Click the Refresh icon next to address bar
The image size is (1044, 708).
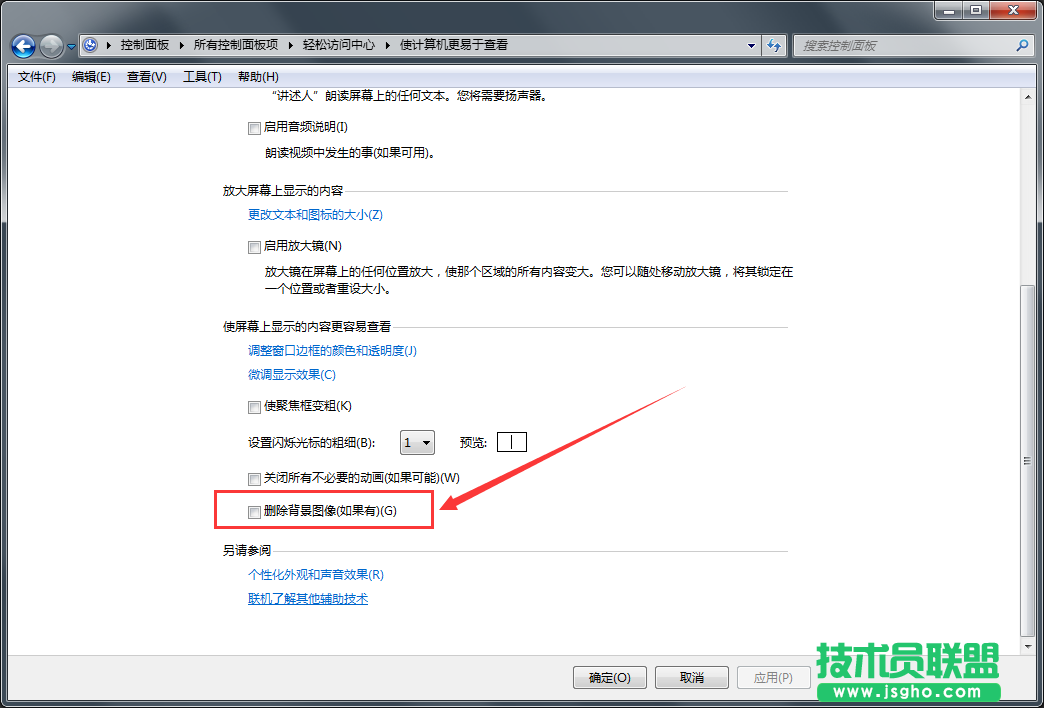click(x=775, y=45)
